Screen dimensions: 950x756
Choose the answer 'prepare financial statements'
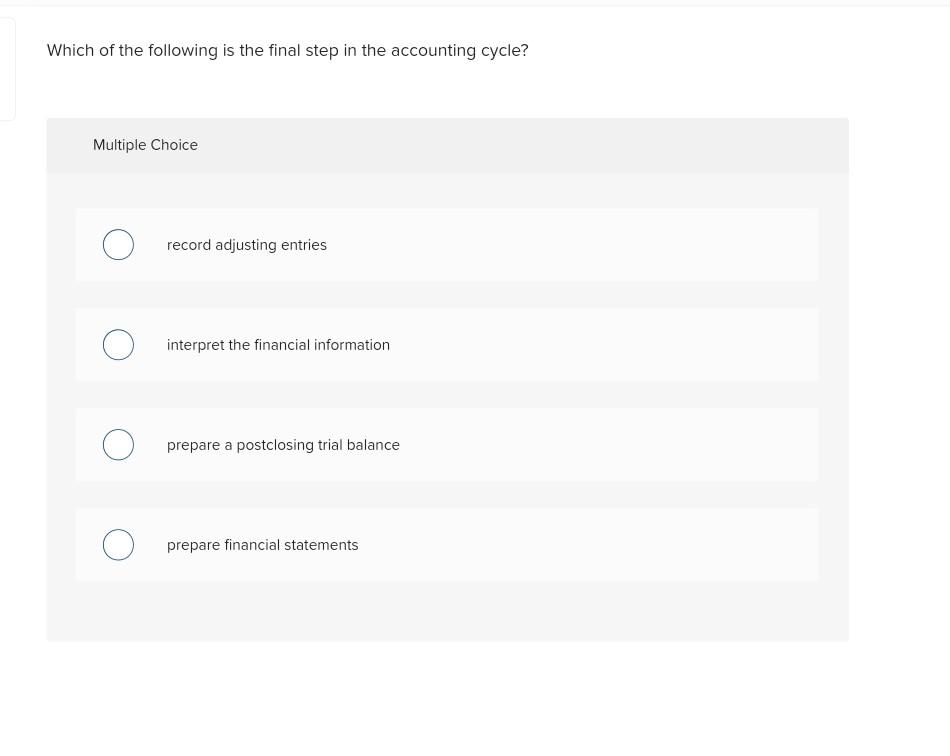[262, 544]
